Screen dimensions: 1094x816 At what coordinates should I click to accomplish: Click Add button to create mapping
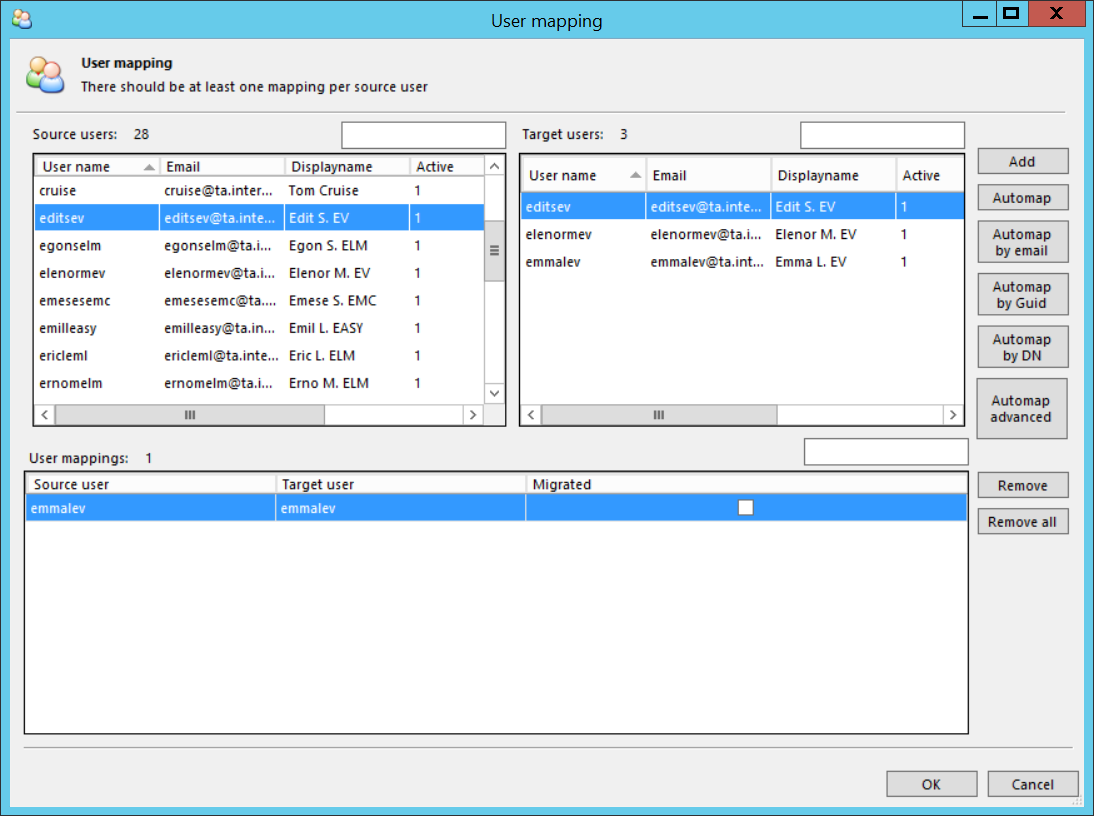tap(1022, 161)
